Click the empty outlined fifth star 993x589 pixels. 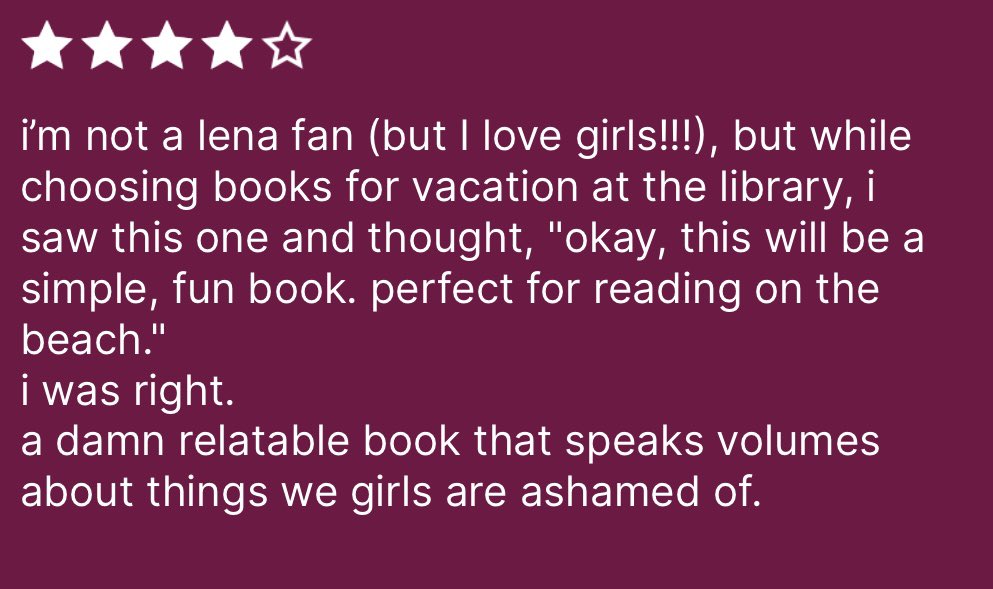coord(286,45)
